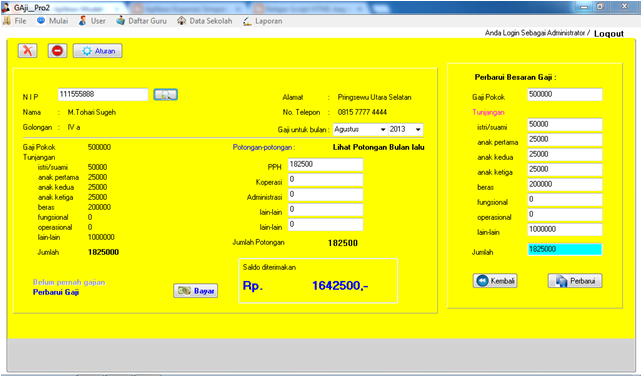
Task: Click the address Pringsewu Utara Selatan
Action: pos(374,97)
